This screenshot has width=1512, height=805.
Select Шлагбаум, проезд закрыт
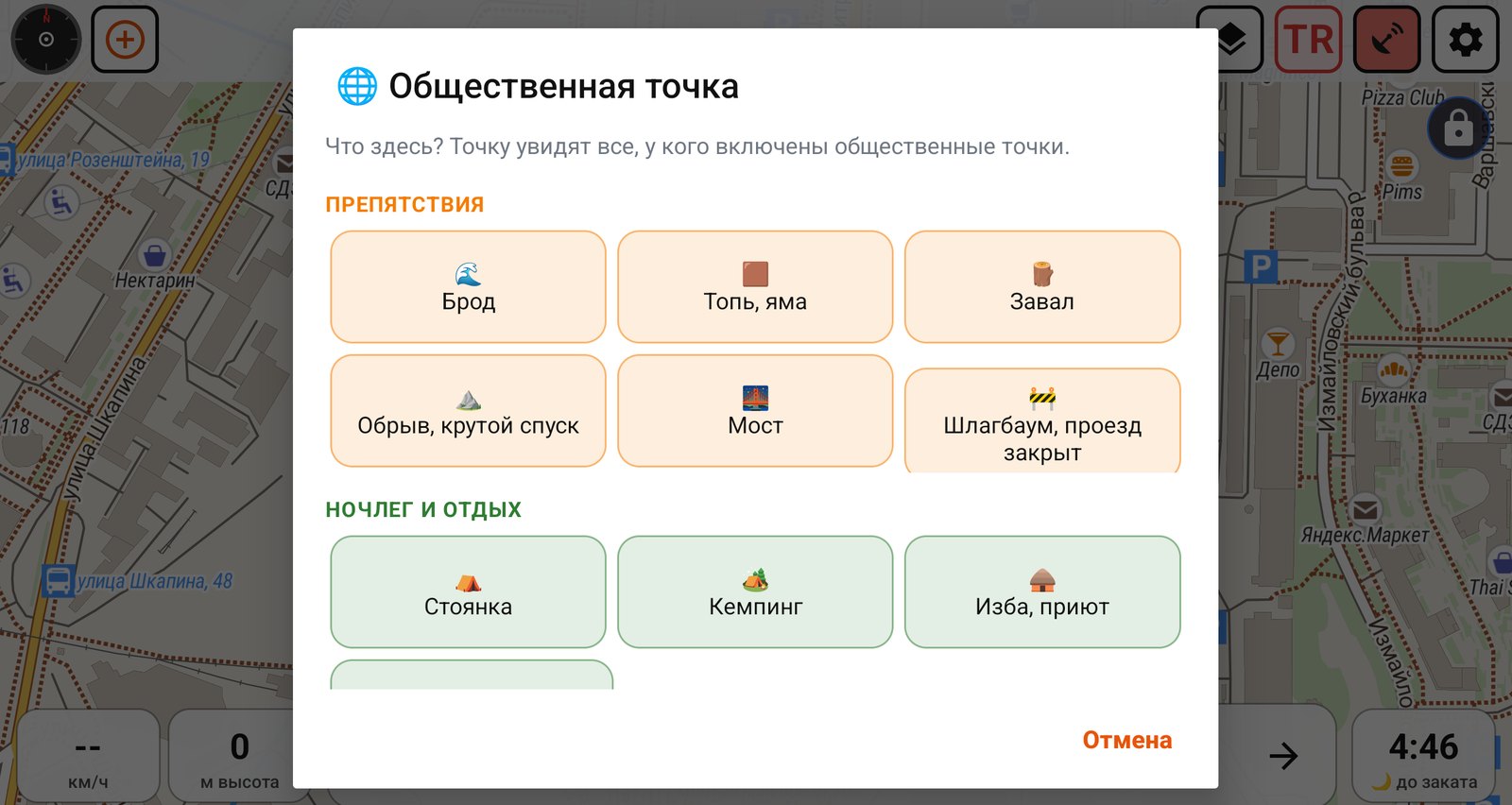(1042, 420)
